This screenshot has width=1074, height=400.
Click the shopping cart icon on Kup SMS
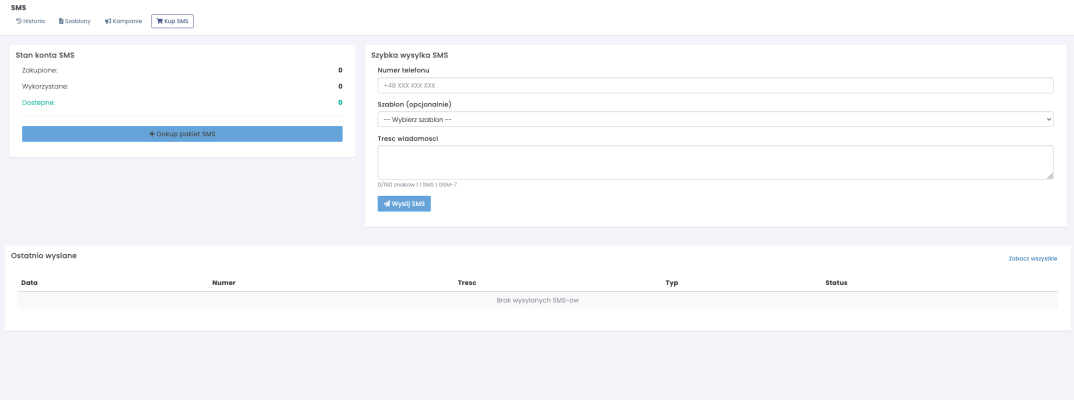[160, 21]
